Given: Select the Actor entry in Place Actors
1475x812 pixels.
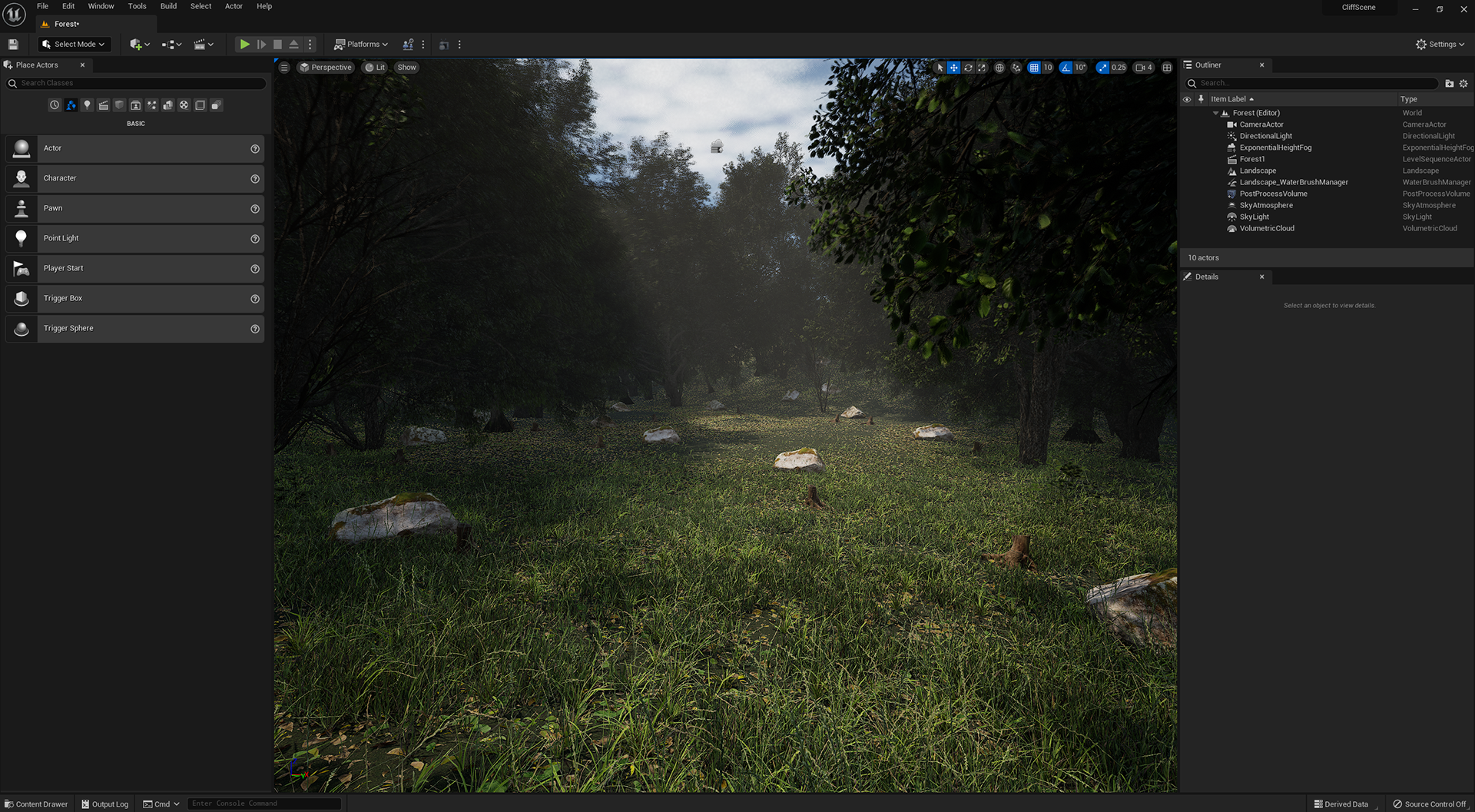Looking at the screenshot, I should [135, 148].
